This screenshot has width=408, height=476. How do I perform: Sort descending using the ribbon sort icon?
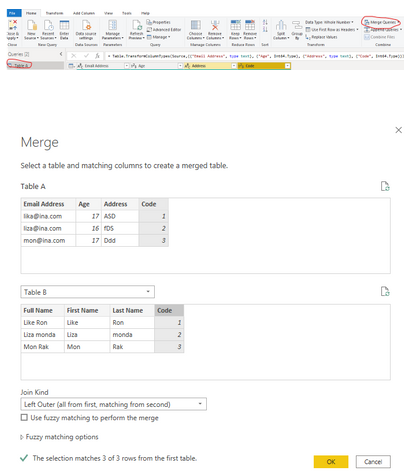pos(265,30)
